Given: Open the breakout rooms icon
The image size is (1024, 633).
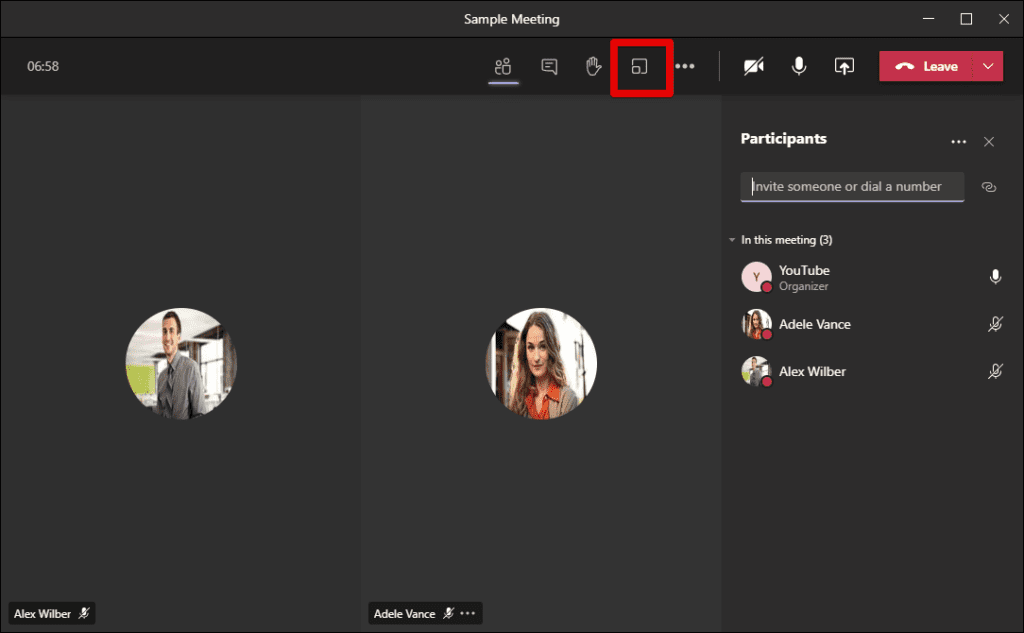Looking at the screenshot, I should click(639, 67).
